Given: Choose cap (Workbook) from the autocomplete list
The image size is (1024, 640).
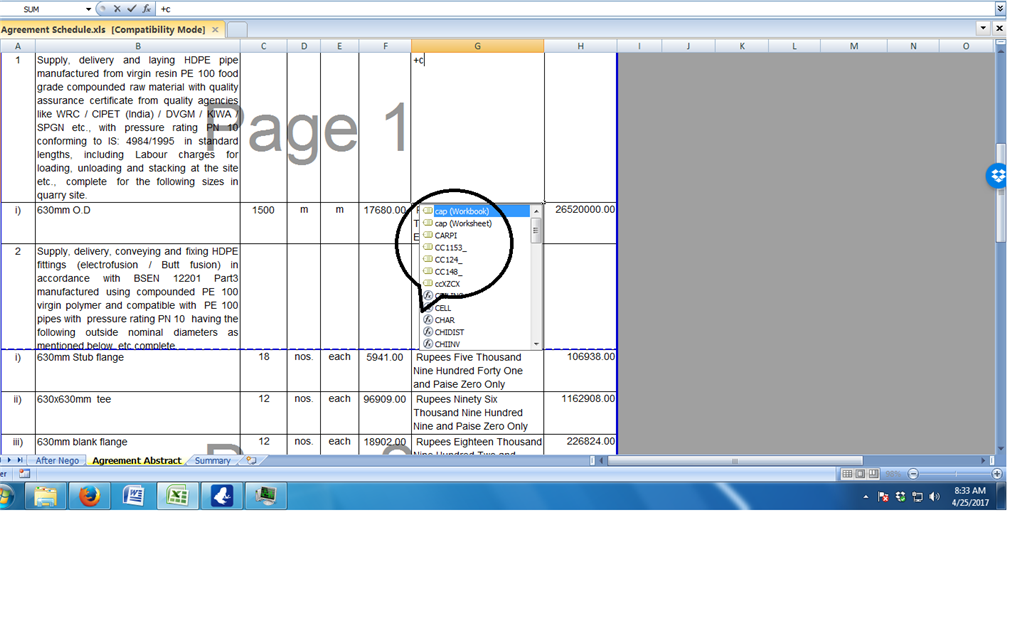Looking at the screenshot, I should coord(460,211).
